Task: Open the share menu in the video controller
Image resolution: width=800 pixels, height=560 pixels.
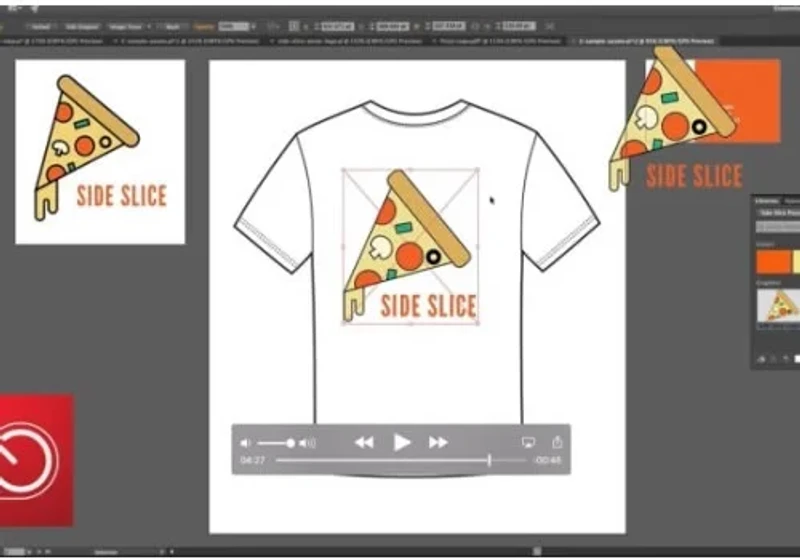Action: pyautogui.click(x=557, y=442)
